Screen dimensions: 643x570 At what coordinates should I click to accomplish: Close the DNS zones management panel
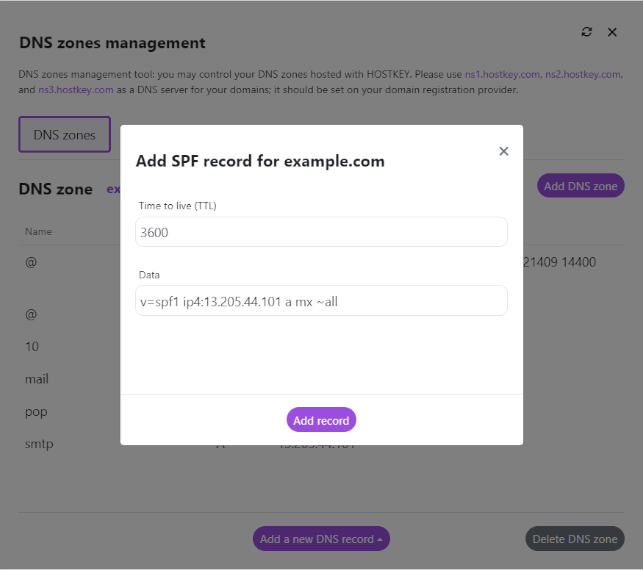pyautogui.click(x=612, y=32)
